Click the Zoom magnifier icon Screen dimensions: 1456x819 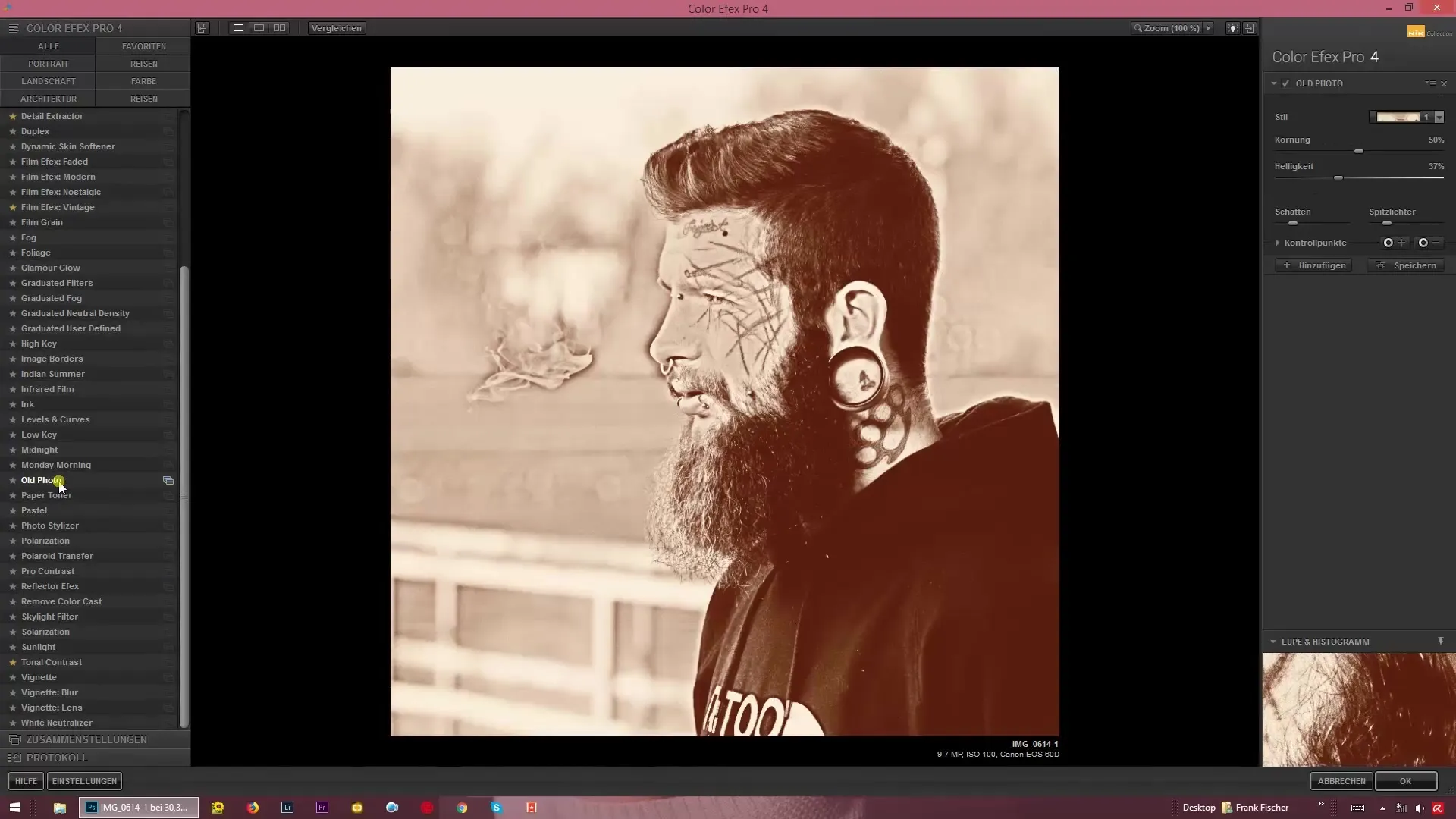pos(1137,28)
